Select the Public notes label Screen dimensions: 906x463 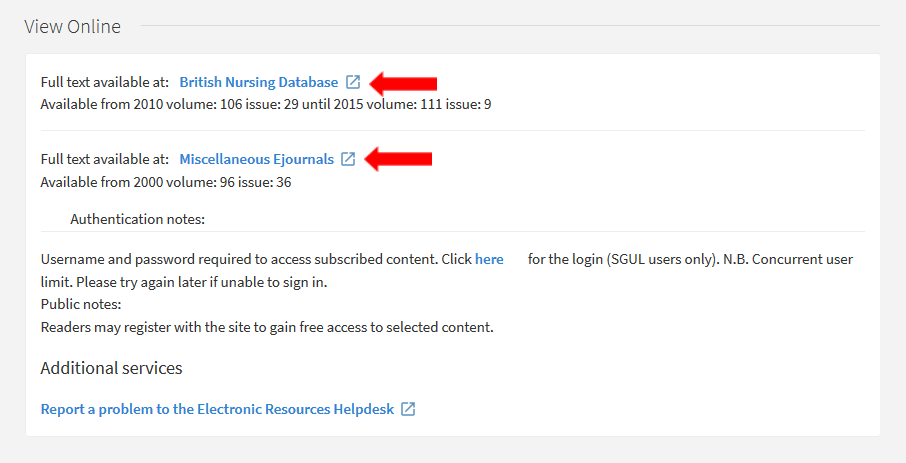point(80,304)
